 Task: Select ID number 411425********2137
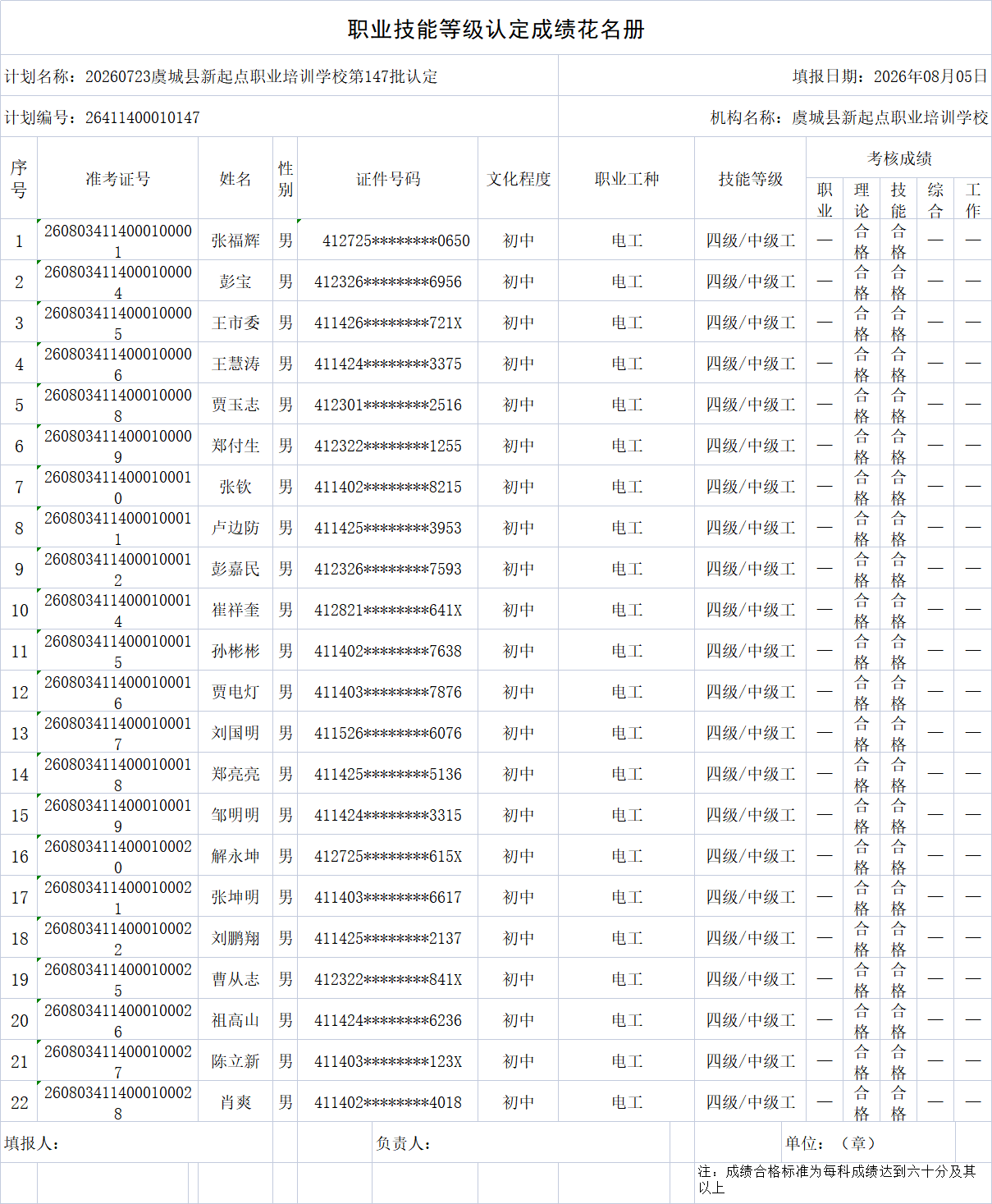[388, 938]
